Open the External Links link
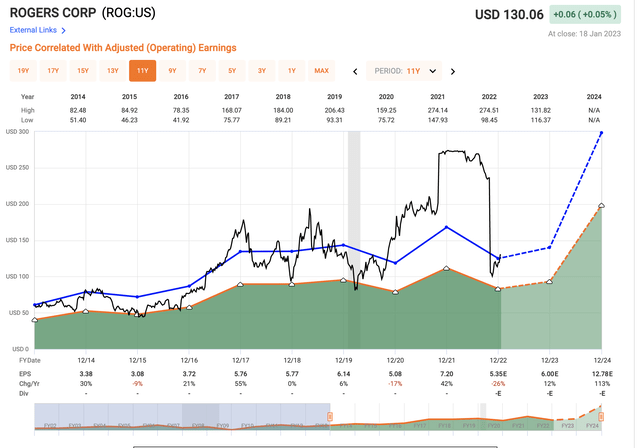Viewport: 640px width, 448px height. click(x=33, y=30)
